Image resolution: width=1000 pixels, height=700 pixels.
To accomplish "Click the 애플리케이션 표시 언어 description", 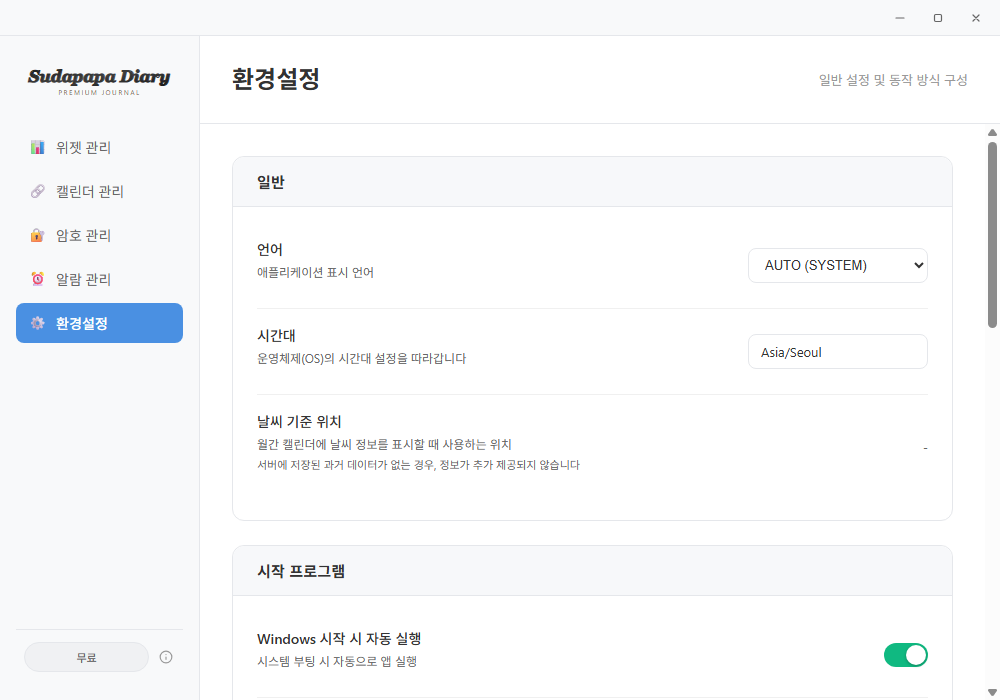I will [315, 272].
